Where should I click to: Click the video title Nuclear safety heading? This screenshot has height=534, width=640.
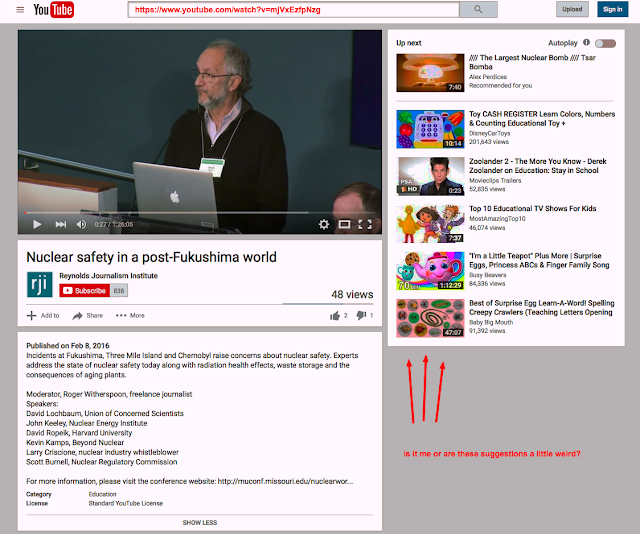(x=151, y=257)
